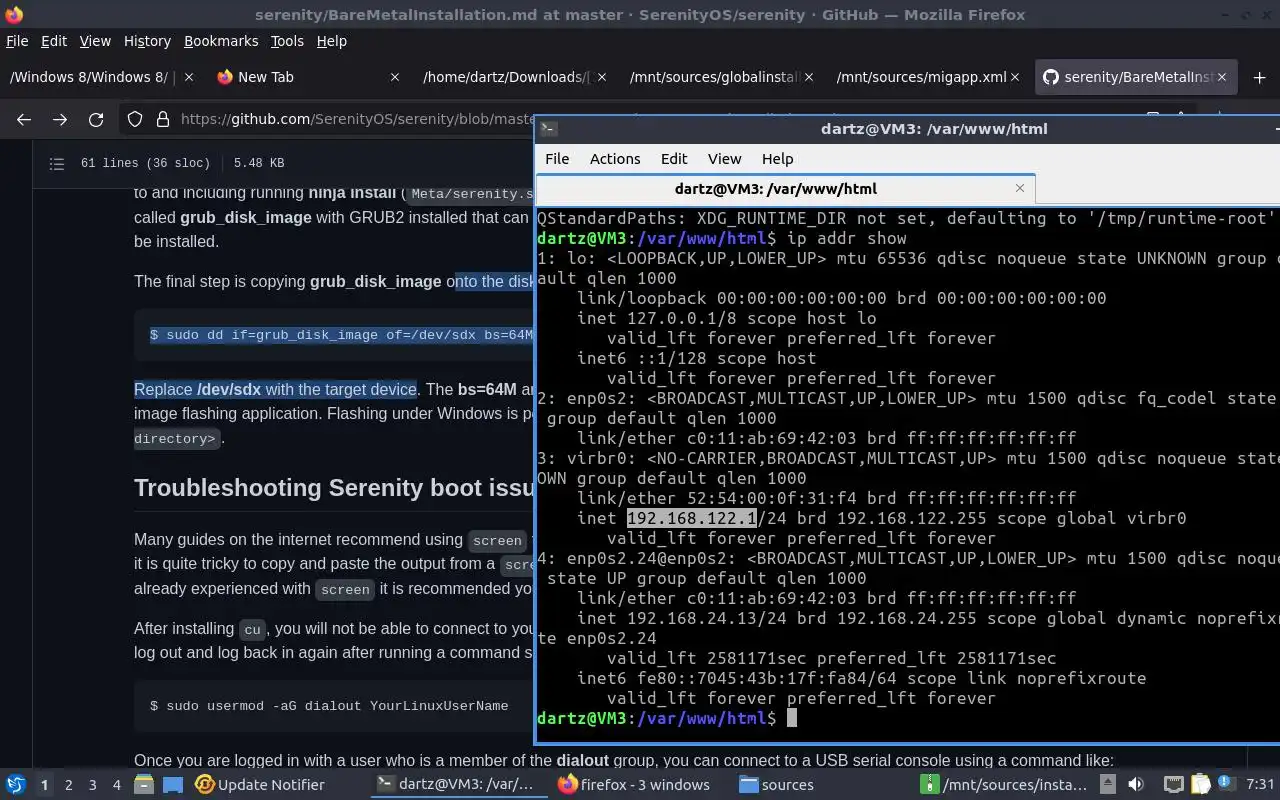Open Firefox File menu

[x=17, y=41]
